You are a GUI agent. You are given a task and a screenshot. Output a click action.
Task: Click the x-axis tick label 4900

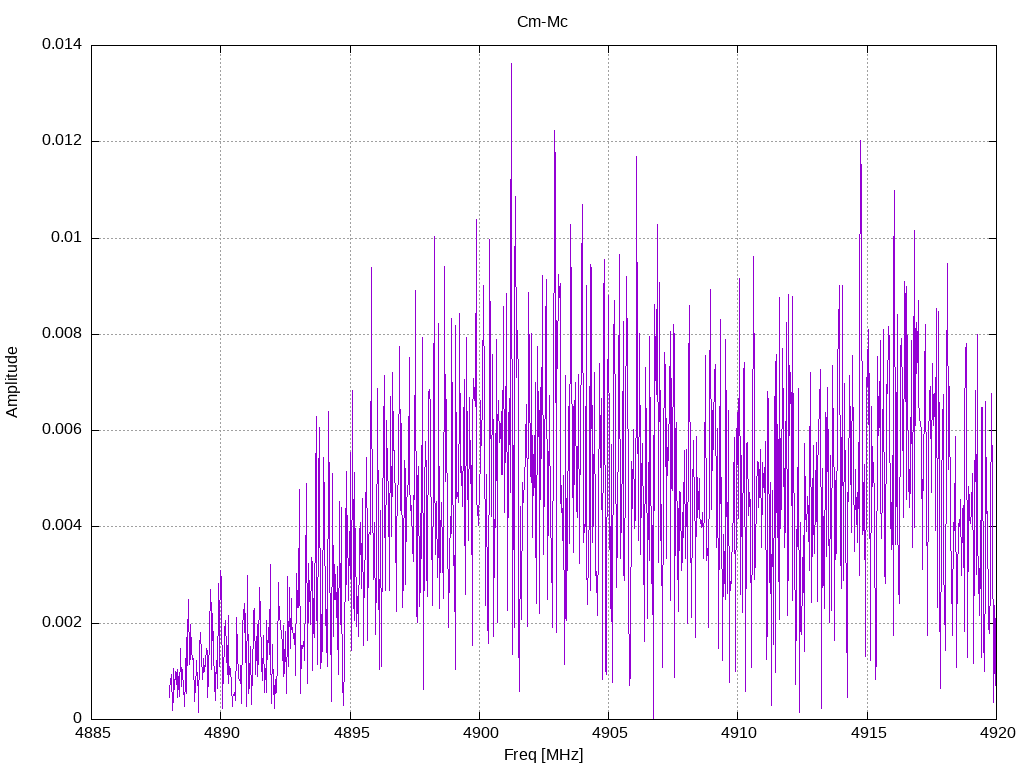click(x=480, y=733)
